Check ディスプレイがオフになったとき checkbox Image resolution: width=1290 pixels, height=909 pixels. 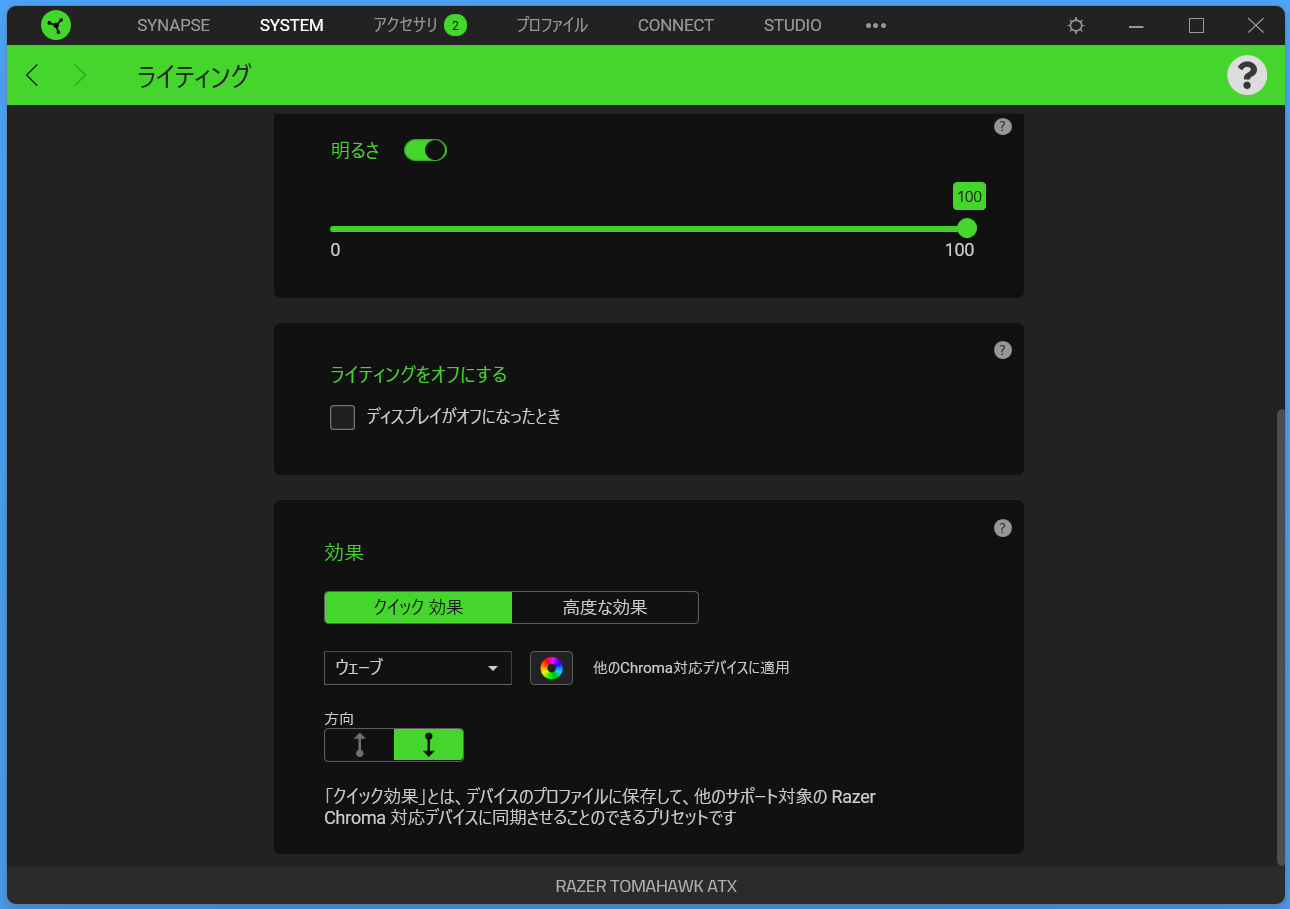[343, 417]
